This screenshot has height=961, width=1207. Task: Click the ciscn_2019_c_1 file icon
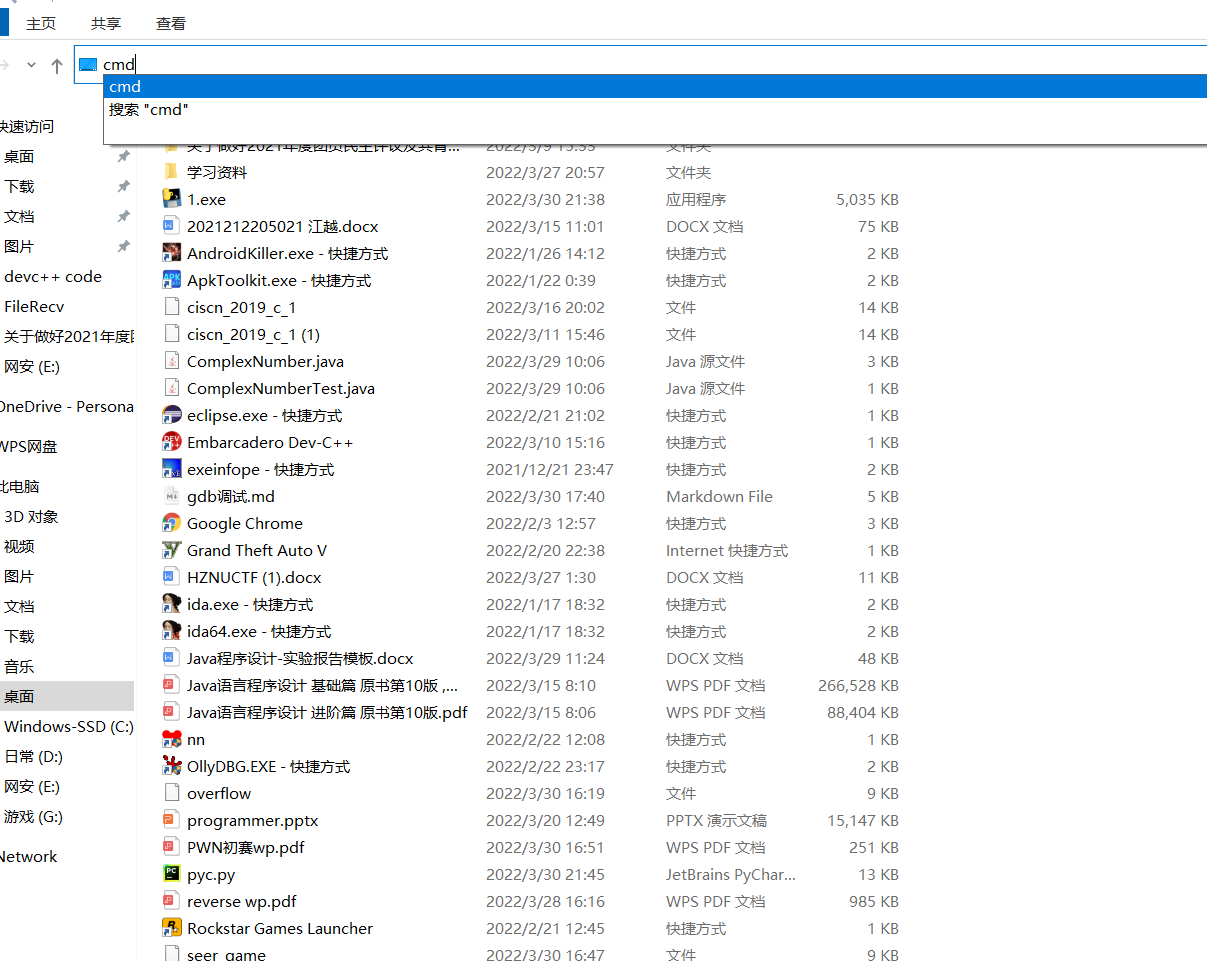pos(171,307)
